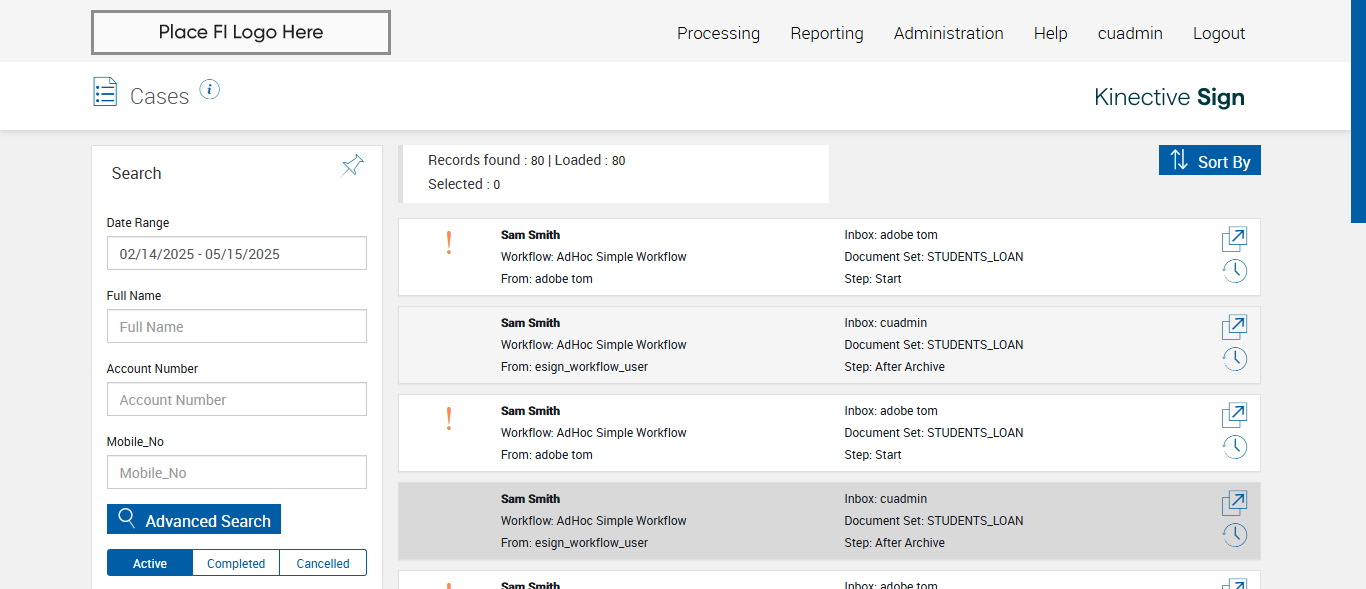1366x589 pixels.
Task: Open the highlighted fourth case pop-out icon
Action: coord(1234,503)
